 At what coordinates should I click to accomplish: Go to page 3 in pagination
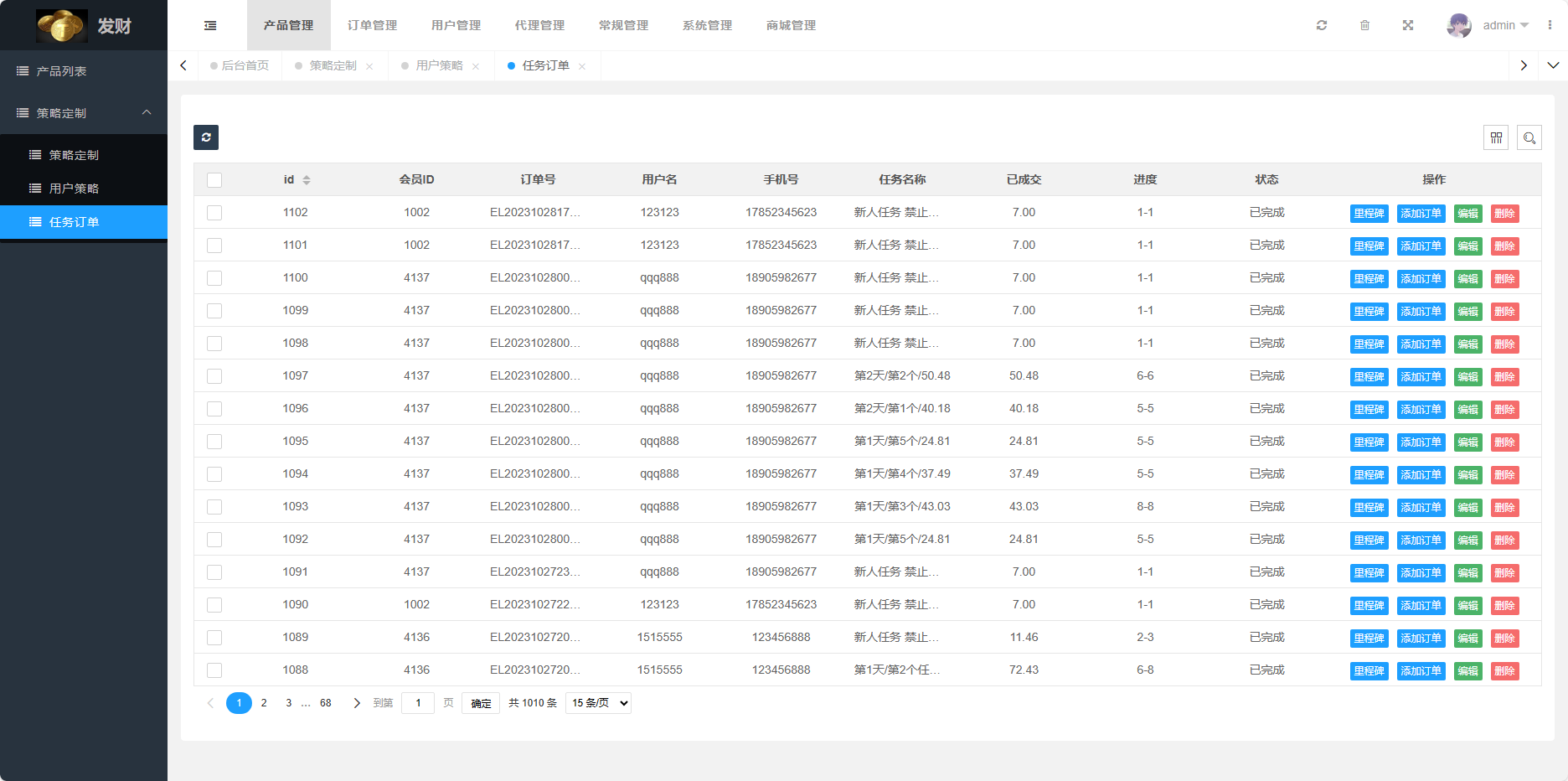pyautogui.click(x=289, y=703)
